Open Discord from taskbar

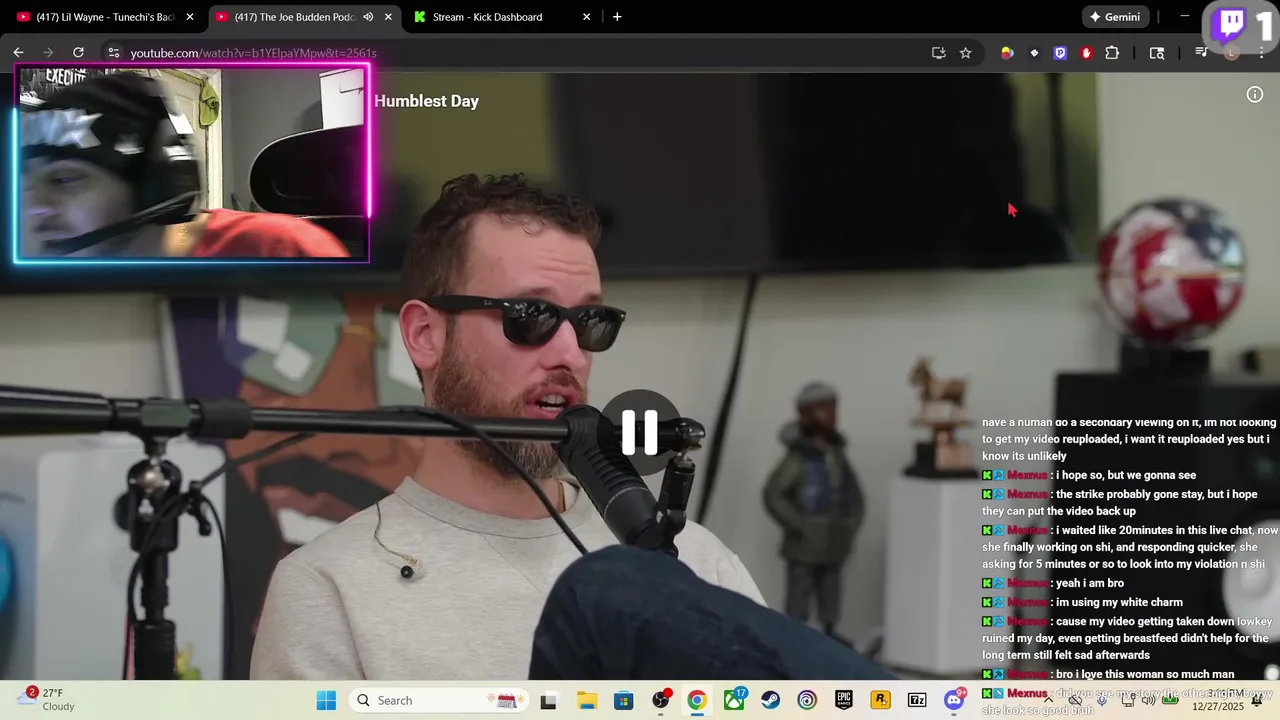[954, 701]
